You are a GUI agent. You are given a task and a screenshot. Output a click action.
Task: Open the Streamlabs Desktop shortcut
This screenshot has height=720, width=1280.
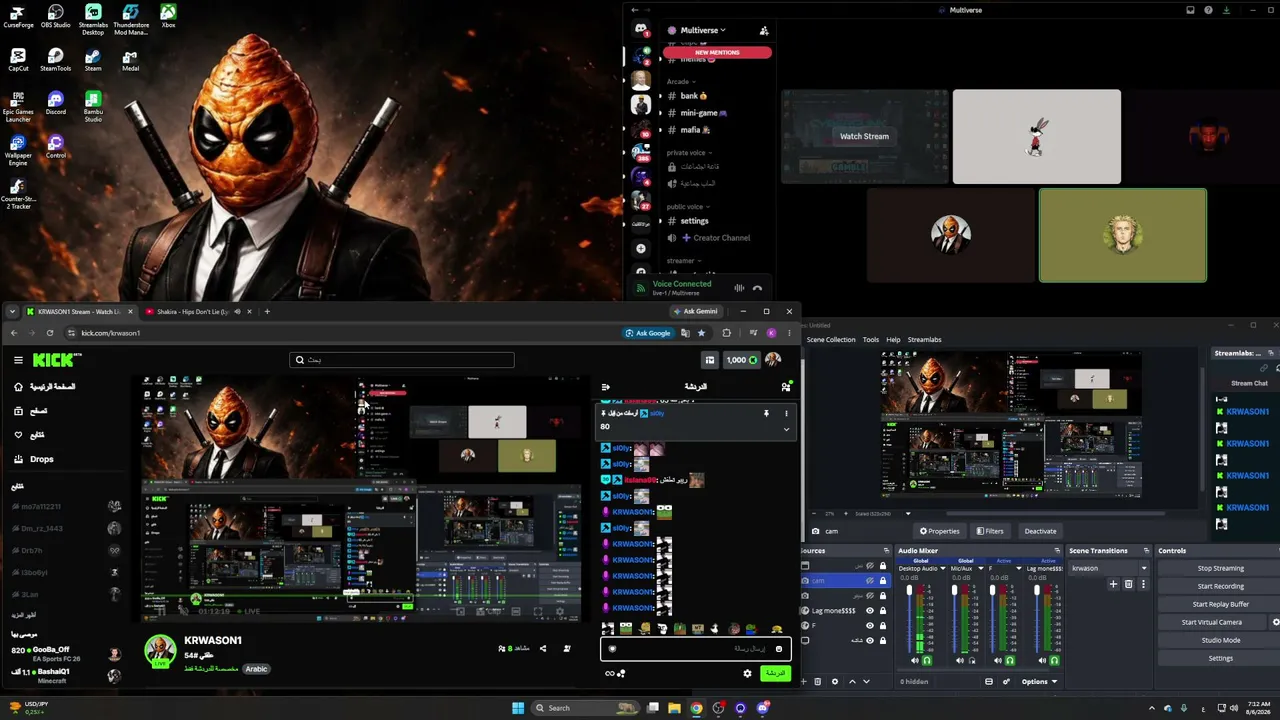point(93,20)
